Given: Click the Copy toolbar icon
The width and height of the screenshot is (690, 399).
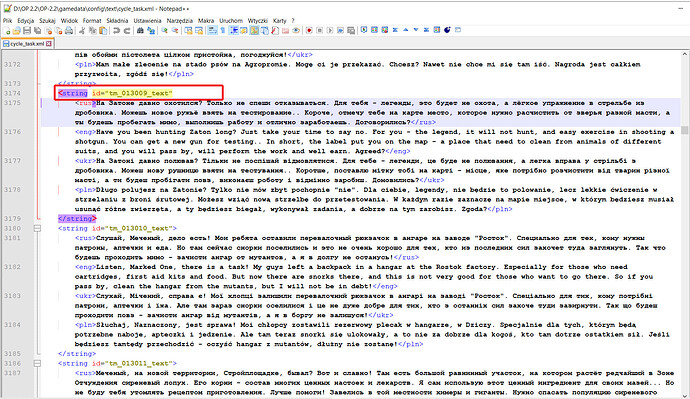Looking at the screenshot, I should coord(92,30).
